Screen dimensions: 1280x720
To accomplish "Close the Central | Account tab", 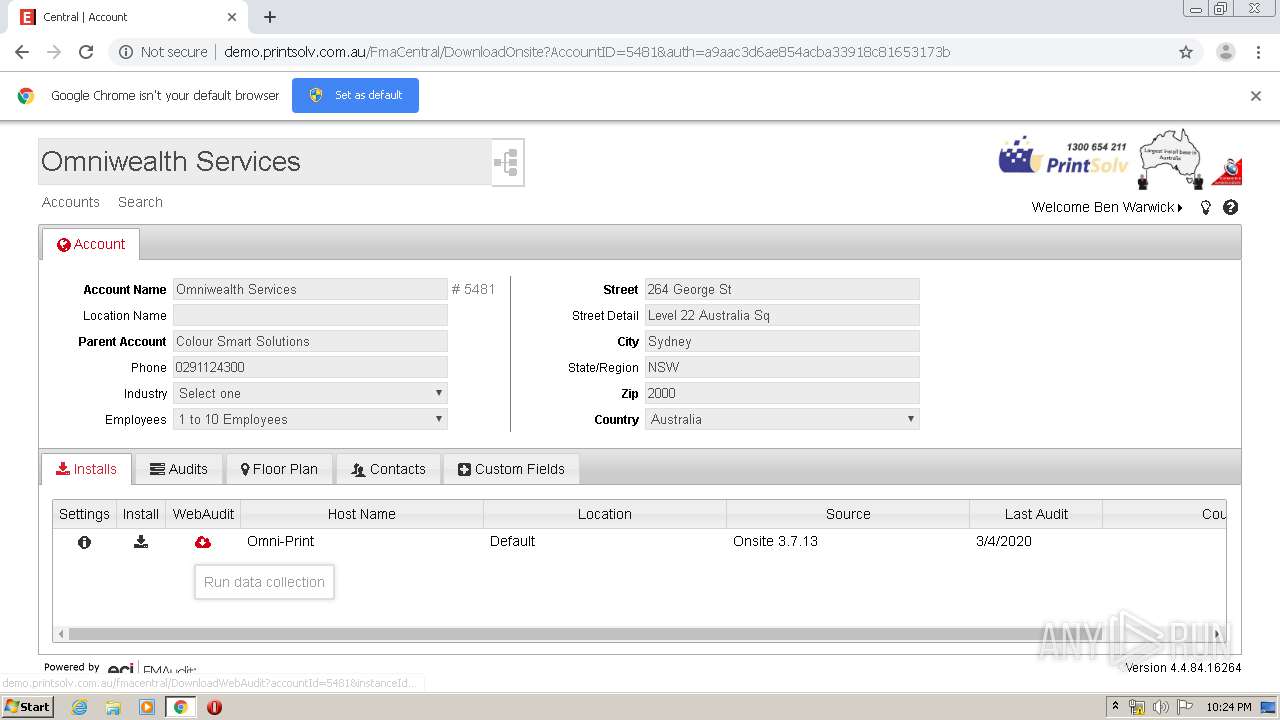I will [x=232, y=17].
